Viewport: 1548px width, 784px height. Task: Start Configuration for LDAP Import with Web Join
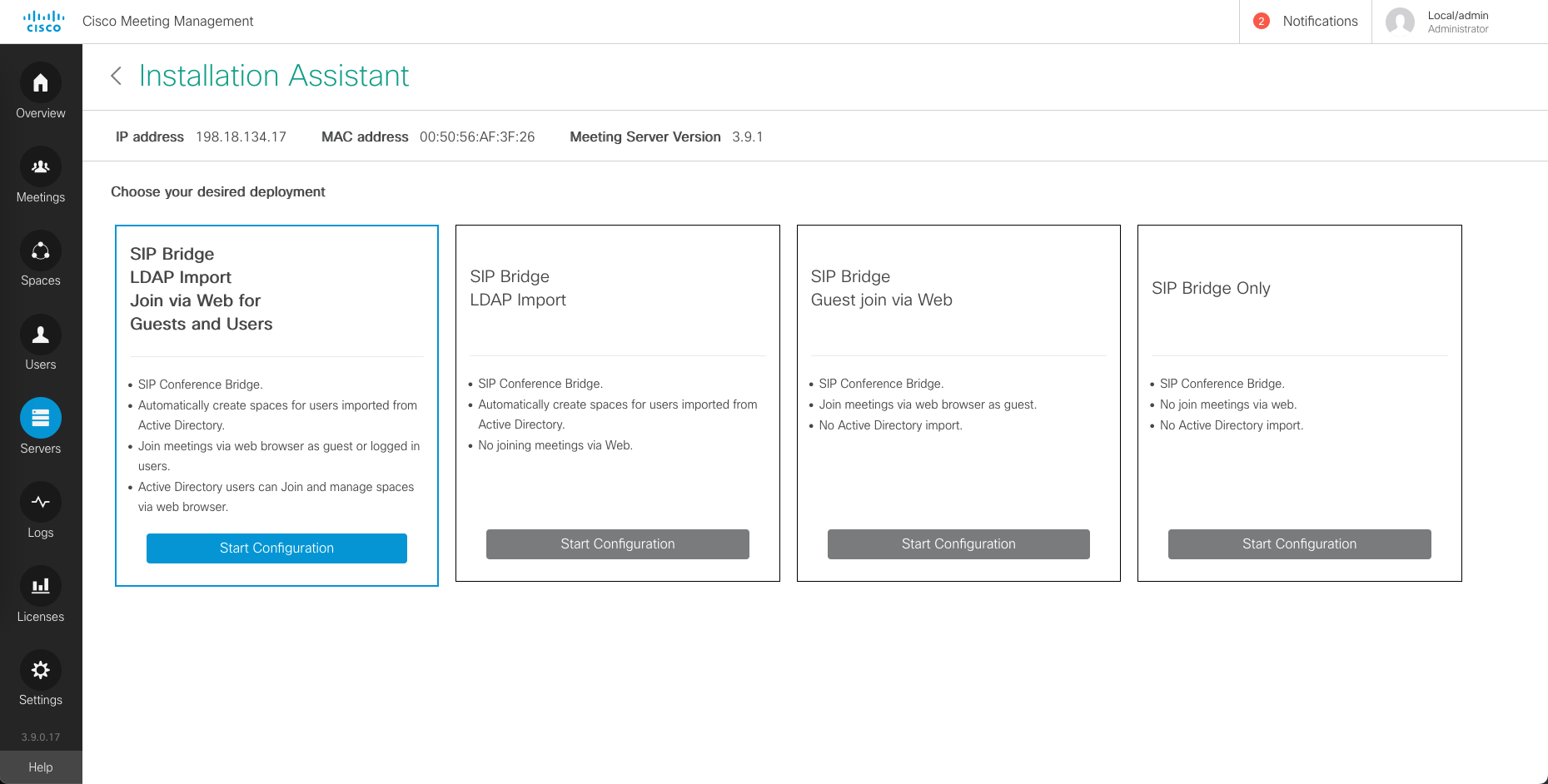point(276,548)
